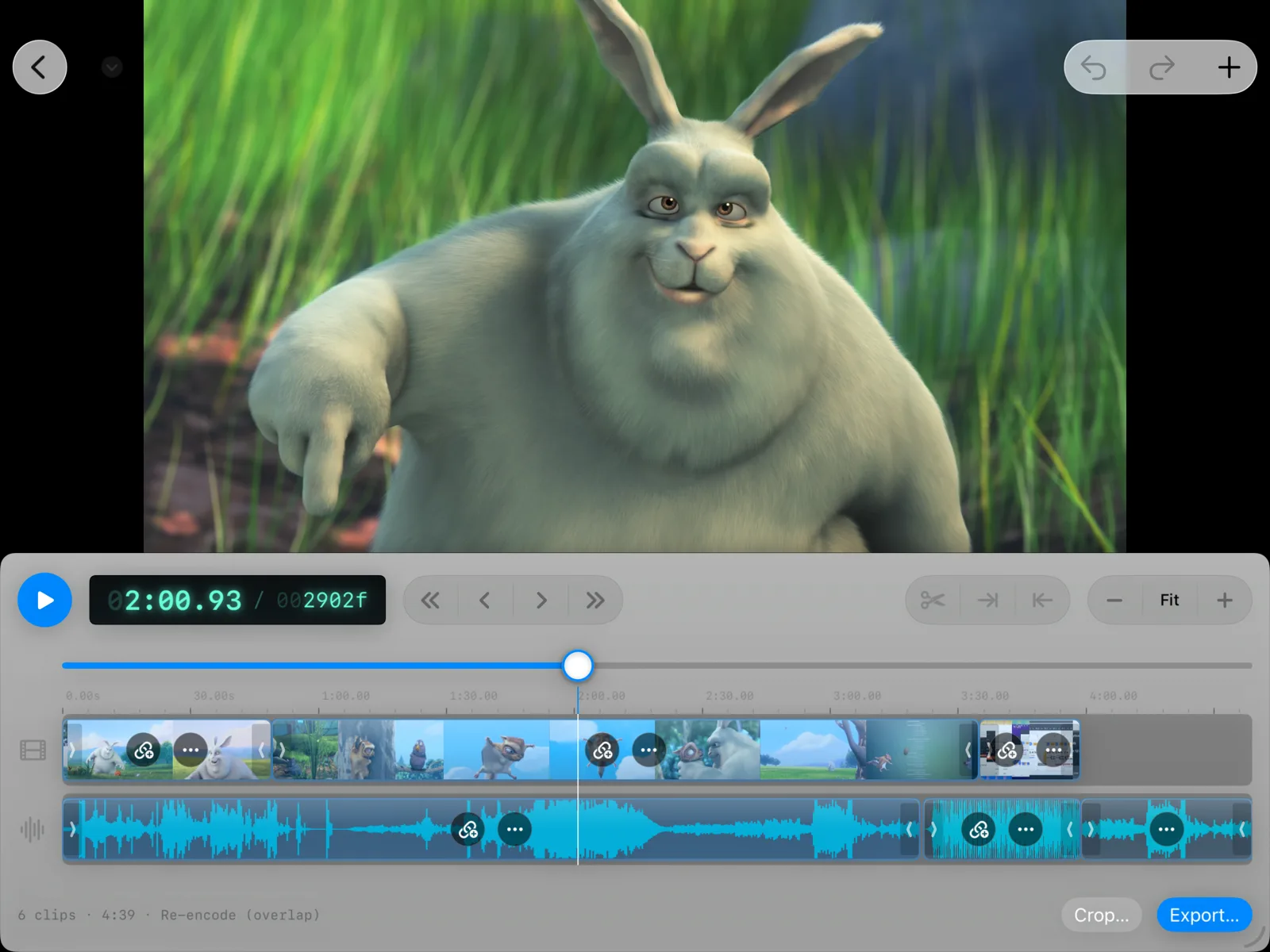Click the right trim handle of the last audio clip

[x=1241, y=830]
